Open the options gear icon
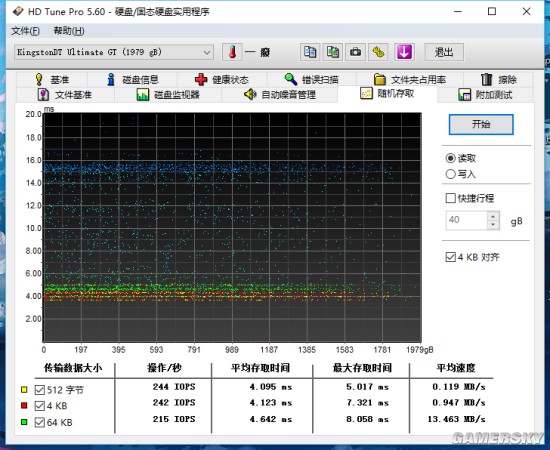 [x=378, y=52]
